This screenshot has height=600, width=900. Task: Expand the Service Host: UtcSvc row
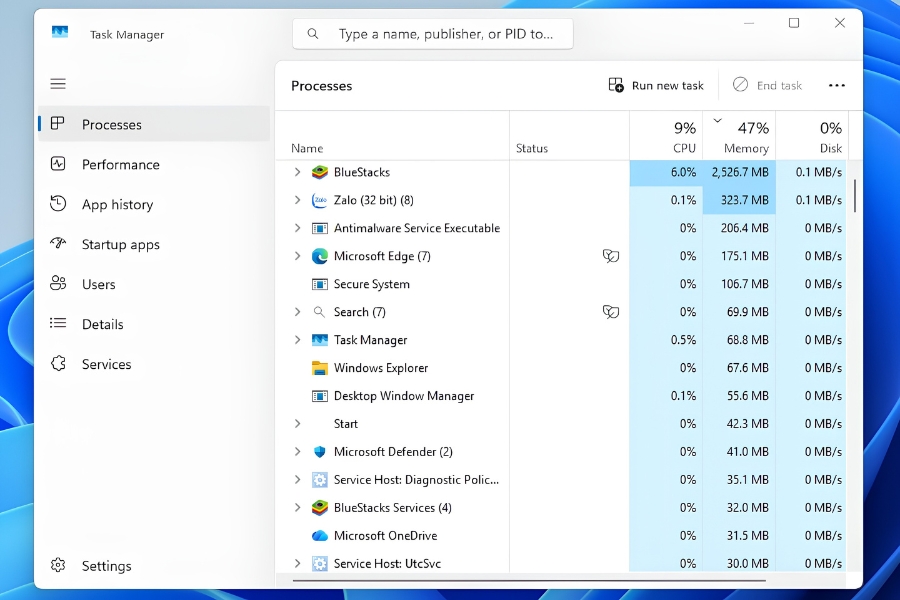[297, 563]
